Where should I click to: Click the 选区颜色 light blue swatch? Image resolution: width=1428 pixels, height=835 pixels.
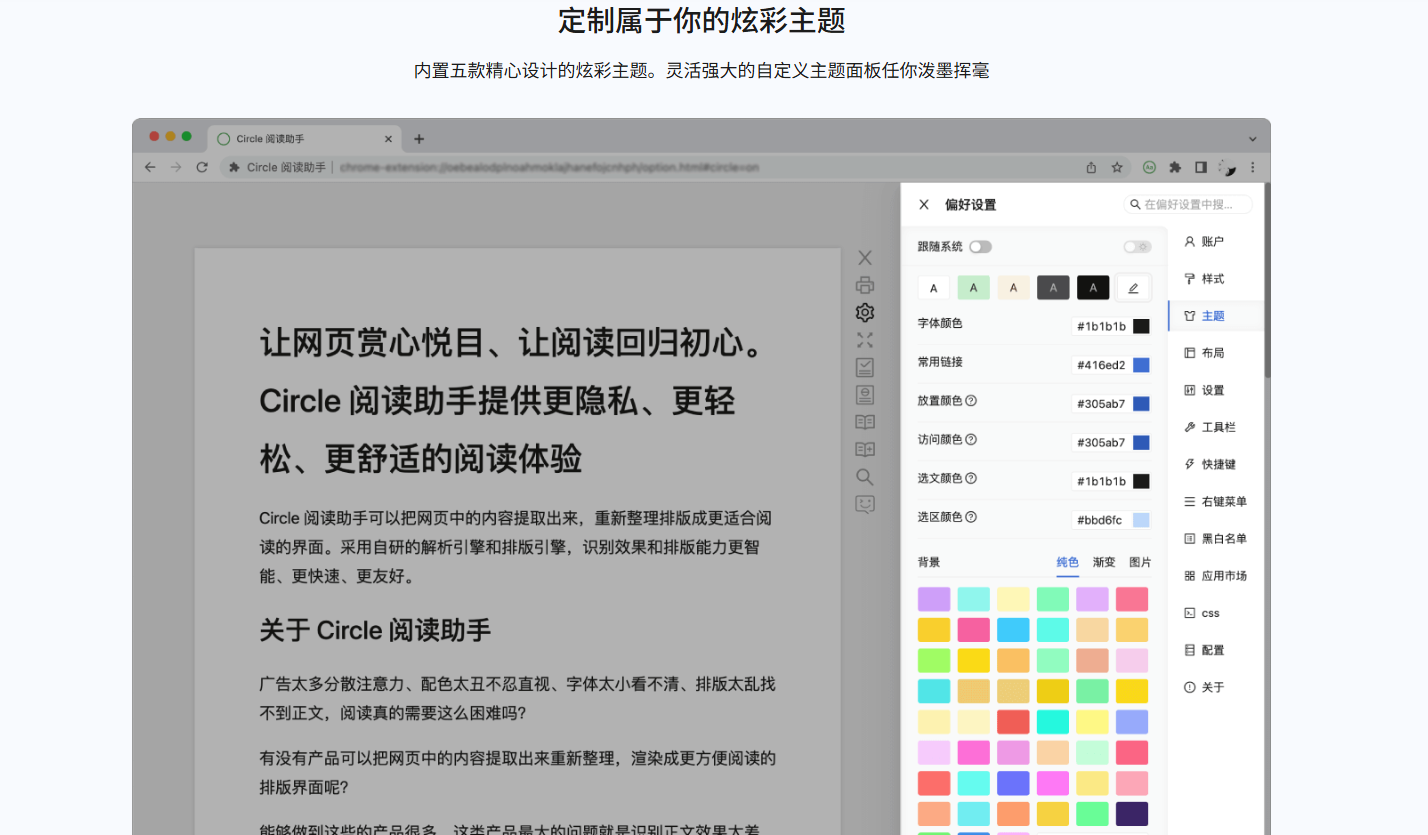[1141, 520]
